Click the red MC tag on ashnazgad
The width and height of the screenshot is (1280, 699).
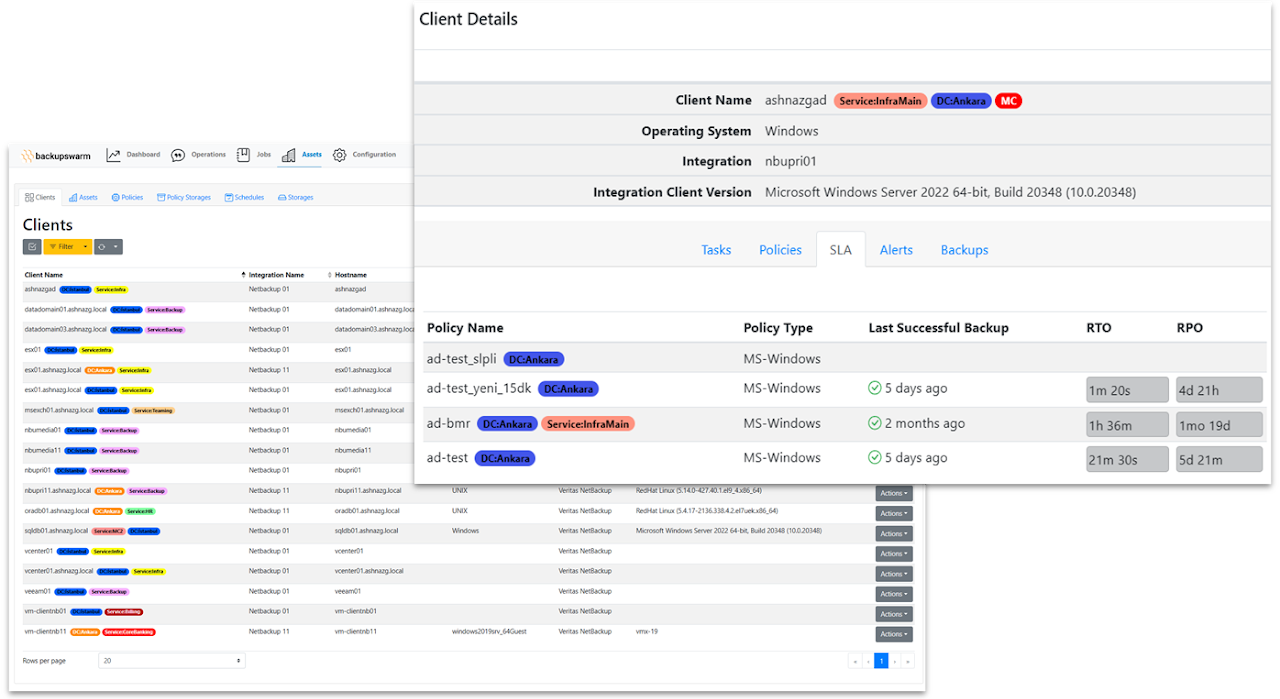point(1008,101)
